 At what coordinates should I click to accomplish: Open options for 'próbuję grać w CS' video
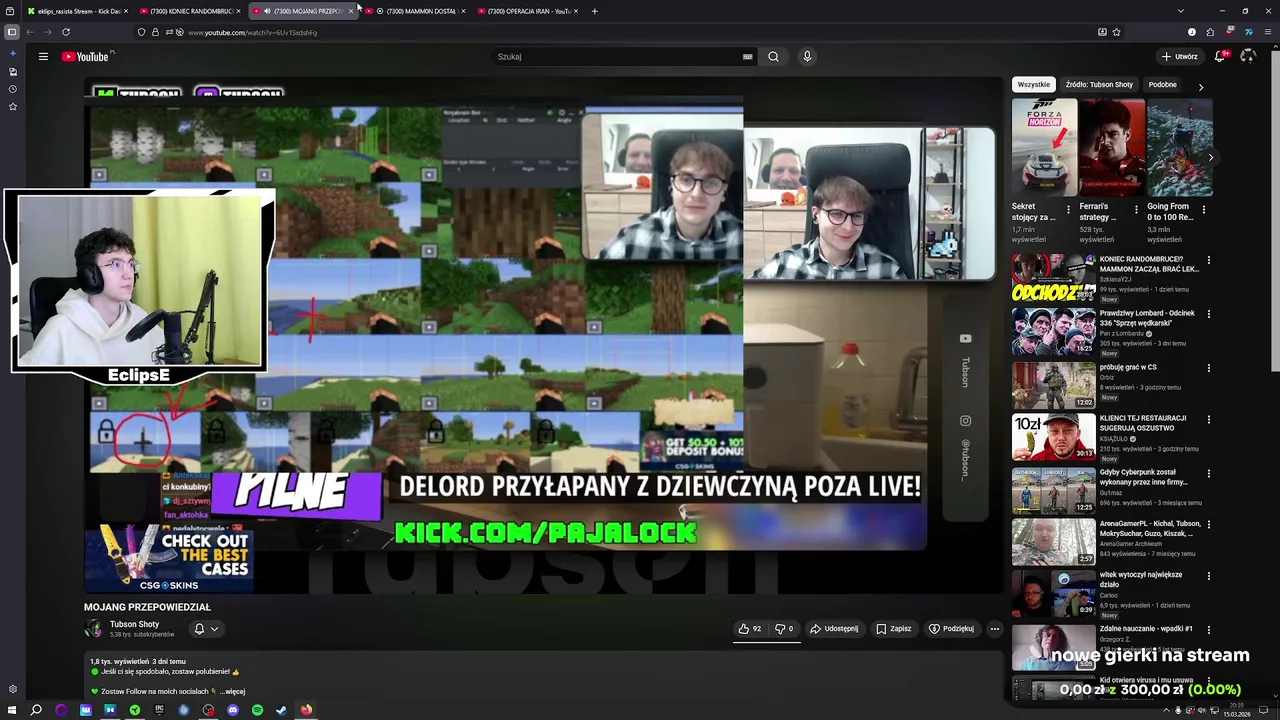1208,368
